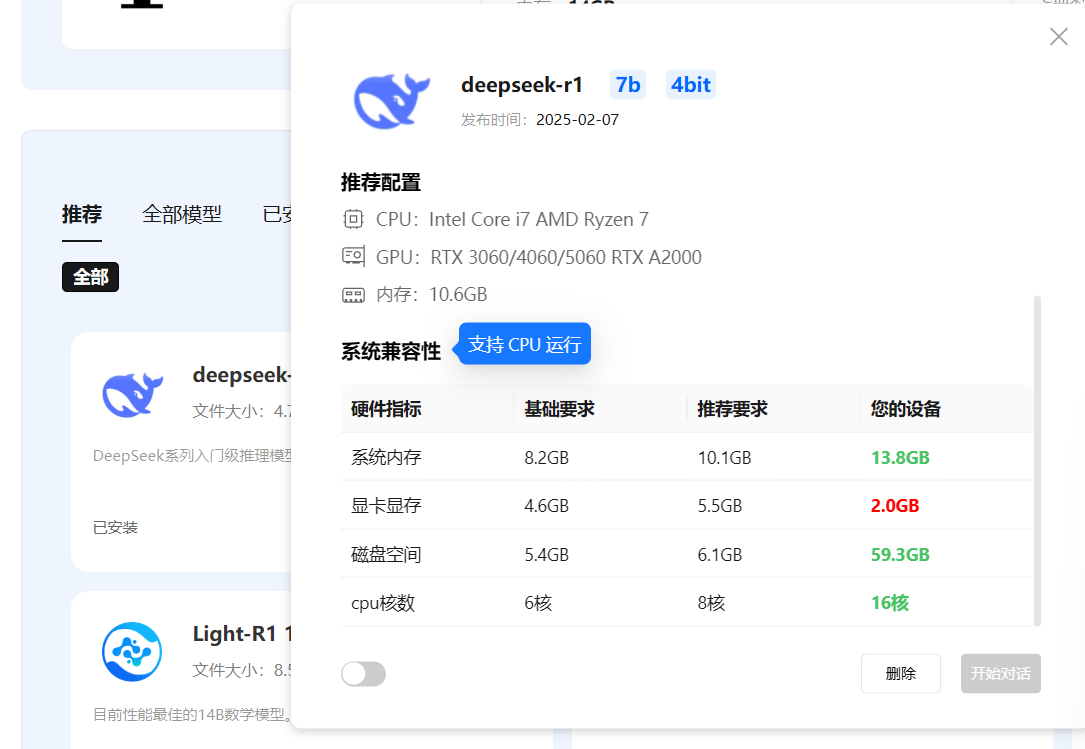Select the 全部 filter chip
The image size is (1085, 749).
[91, 277]
